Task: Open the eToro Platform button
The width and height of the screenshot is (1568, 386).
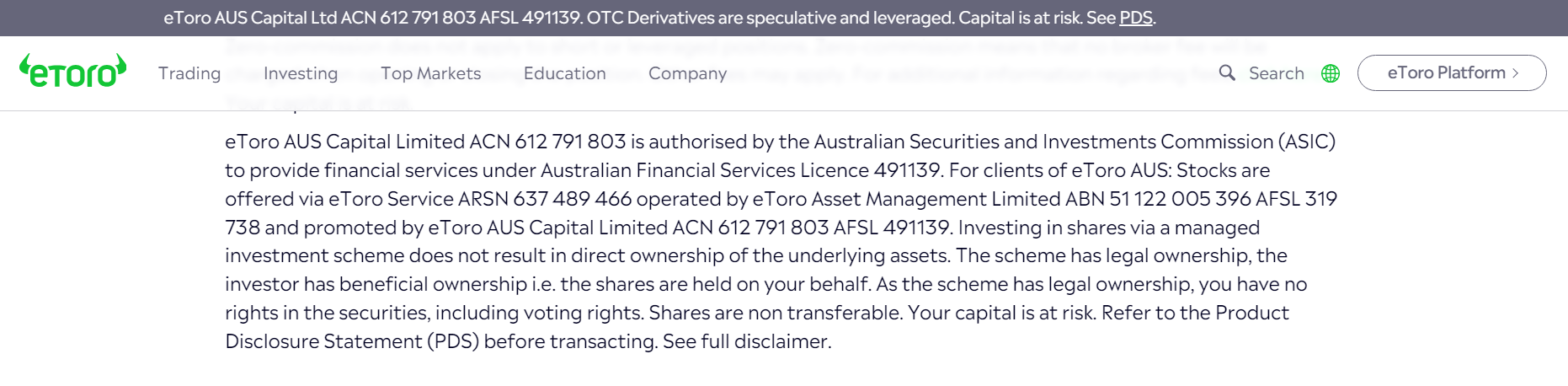Action: [1446, 73]
